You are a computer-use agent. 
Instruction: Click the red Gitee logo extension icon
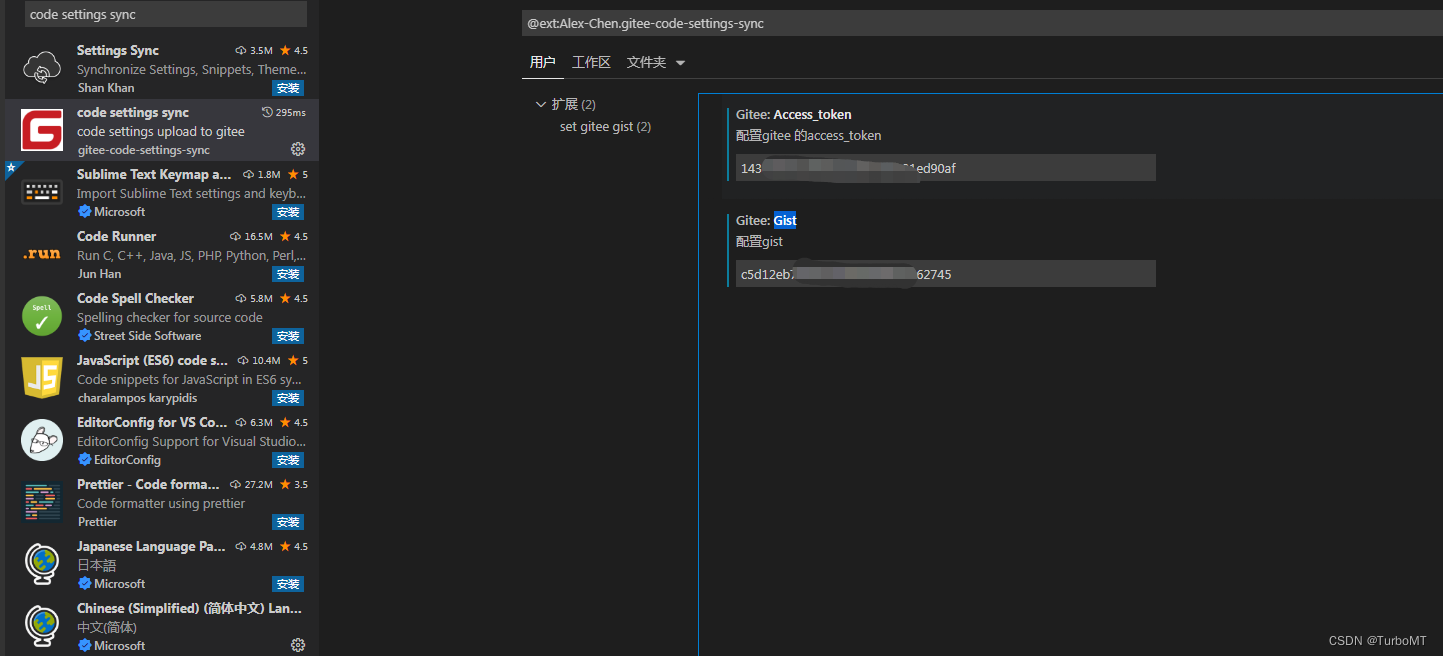point(43,130)
